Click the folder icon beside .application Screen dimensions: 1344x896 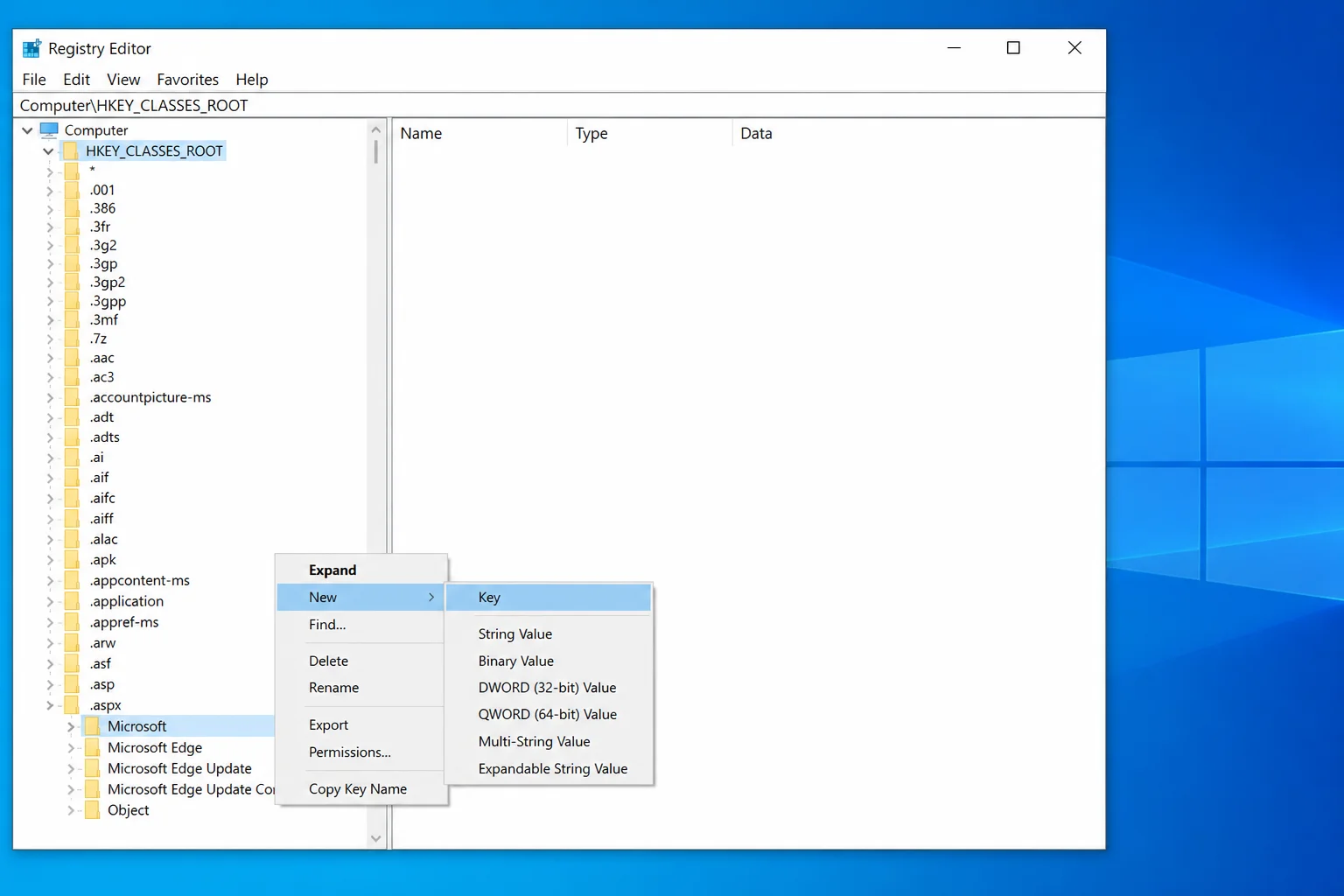[72, 601]
